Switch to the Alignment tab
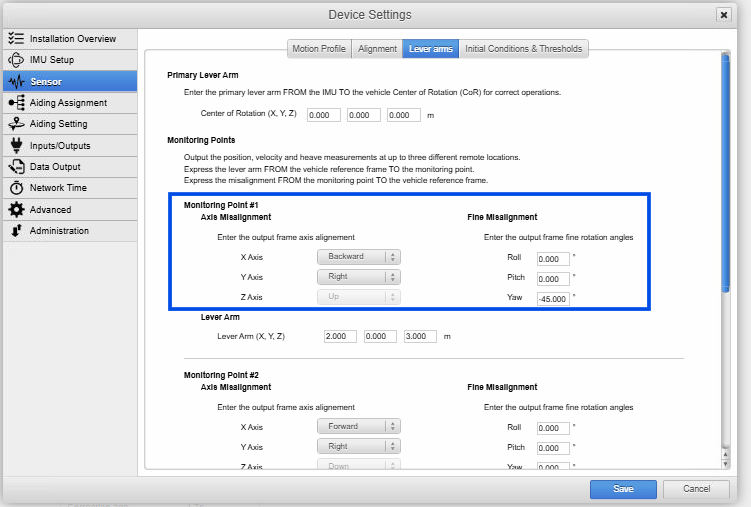Screen dimensions: 751x507 377,48
